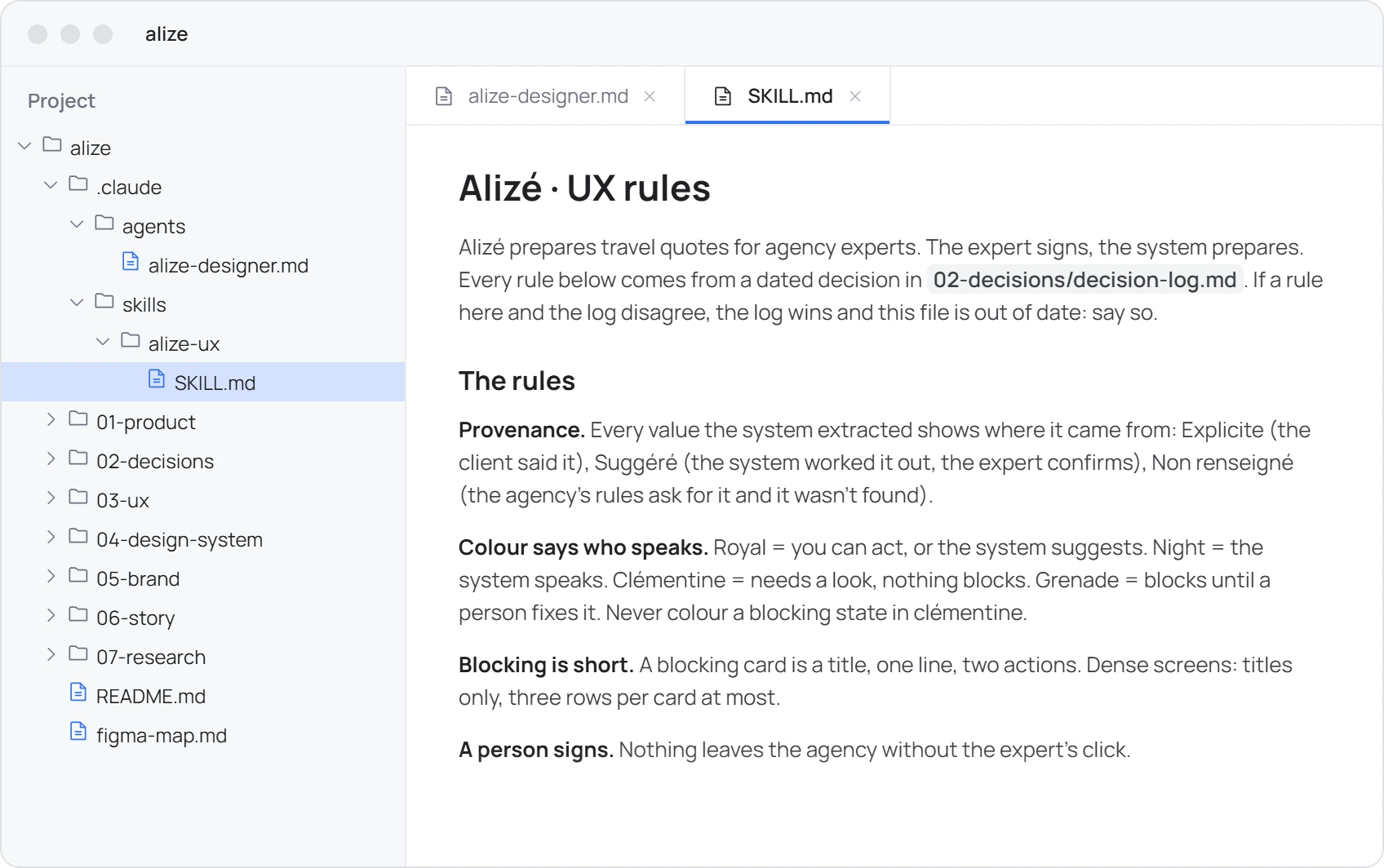This screenshot has width=1384, height=868.
Task: Click the 'The rules' section heading
Action: pos(517,381)
